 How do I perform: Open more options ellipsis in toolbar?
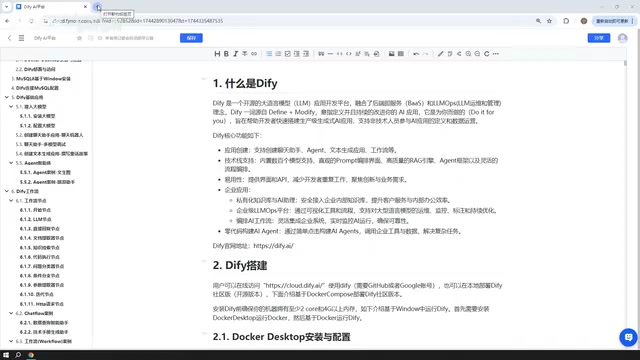[x=496, y=54]
